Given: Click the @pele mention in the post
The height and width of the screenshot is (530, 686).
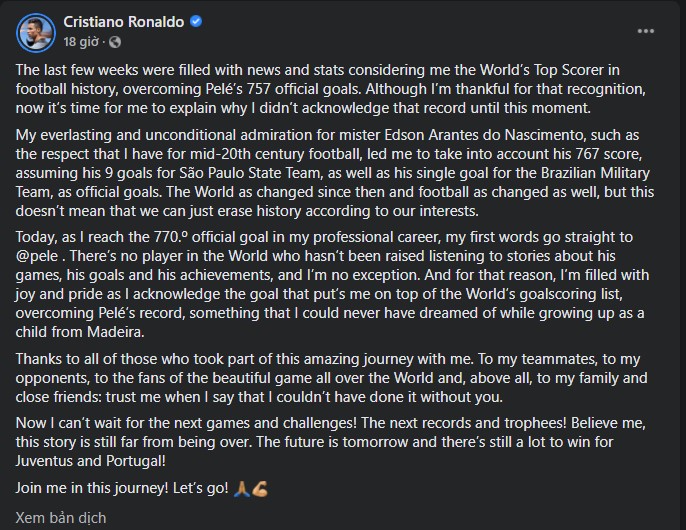Looking at the screenshot, I should pyautogui.click(x=37, y=256).
